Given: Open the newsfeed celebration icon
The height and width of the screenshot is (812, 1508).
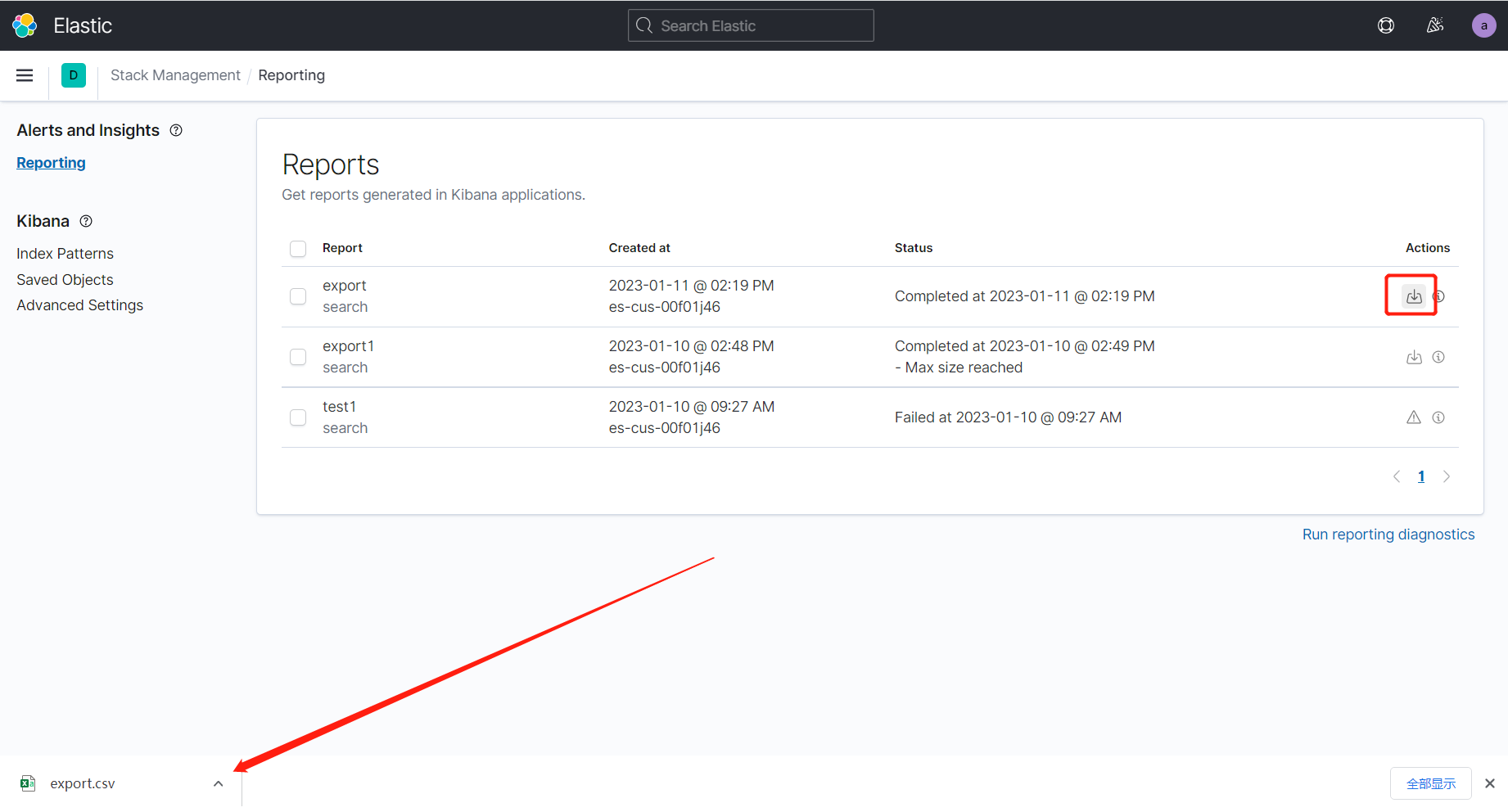Looking at the screenshot, I should 1435,25.
